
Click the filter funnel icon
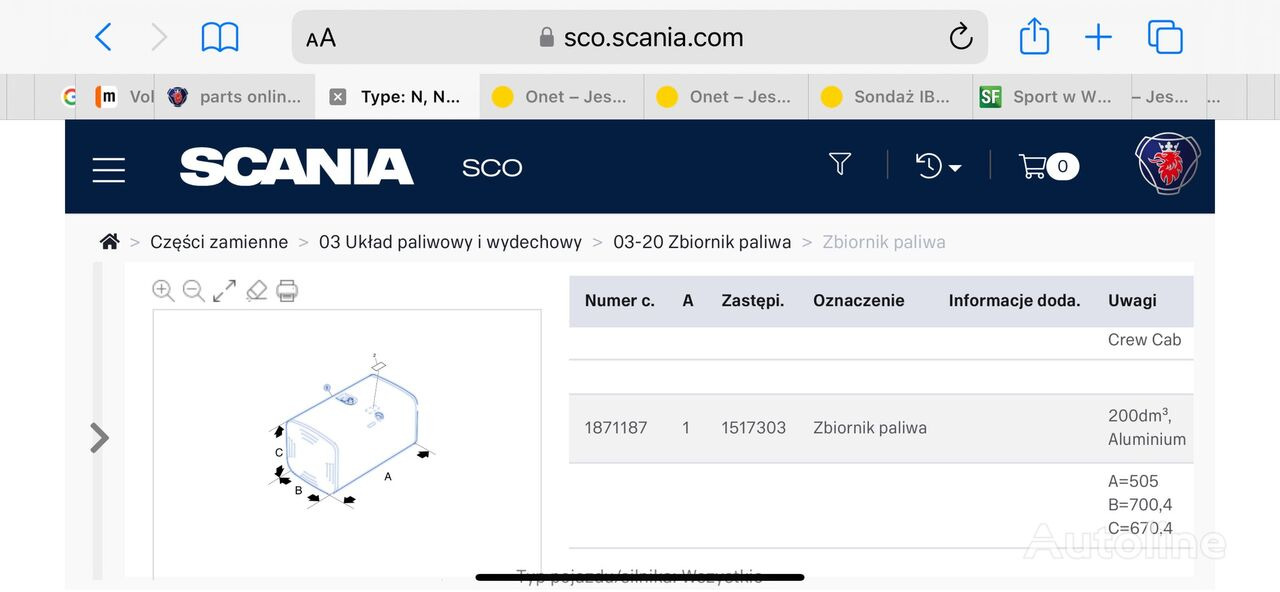click(x=840, y=164)
